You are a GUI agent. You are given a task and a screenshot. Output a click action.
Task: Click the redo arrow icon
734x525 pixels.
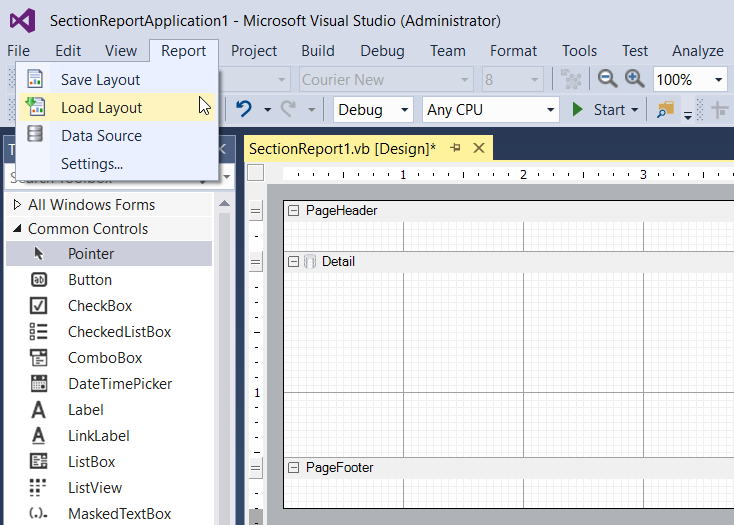point(288,109)
